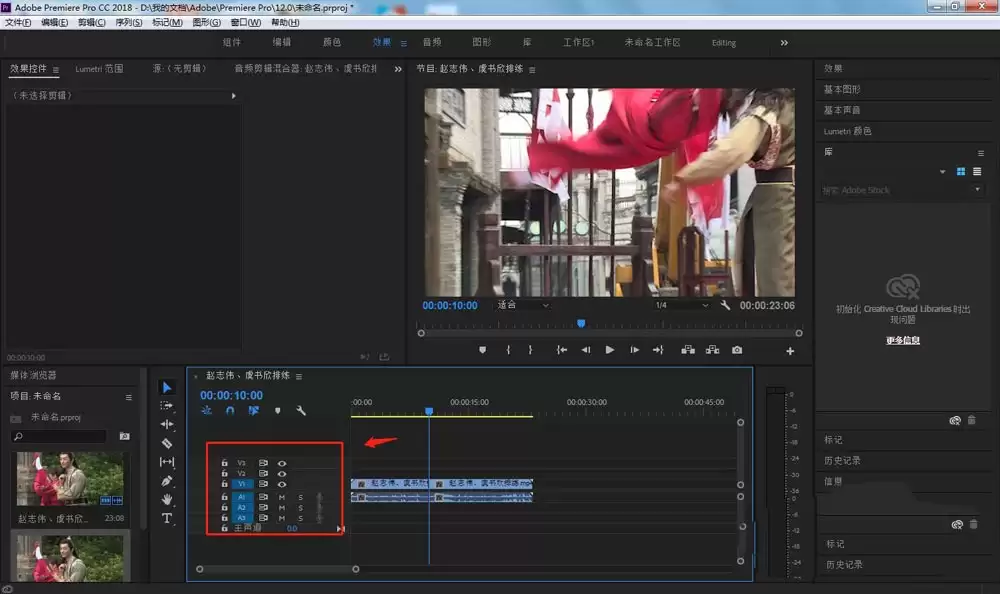
Task: Click the Add Marker button in program monitor
Action: click(483, 350)
